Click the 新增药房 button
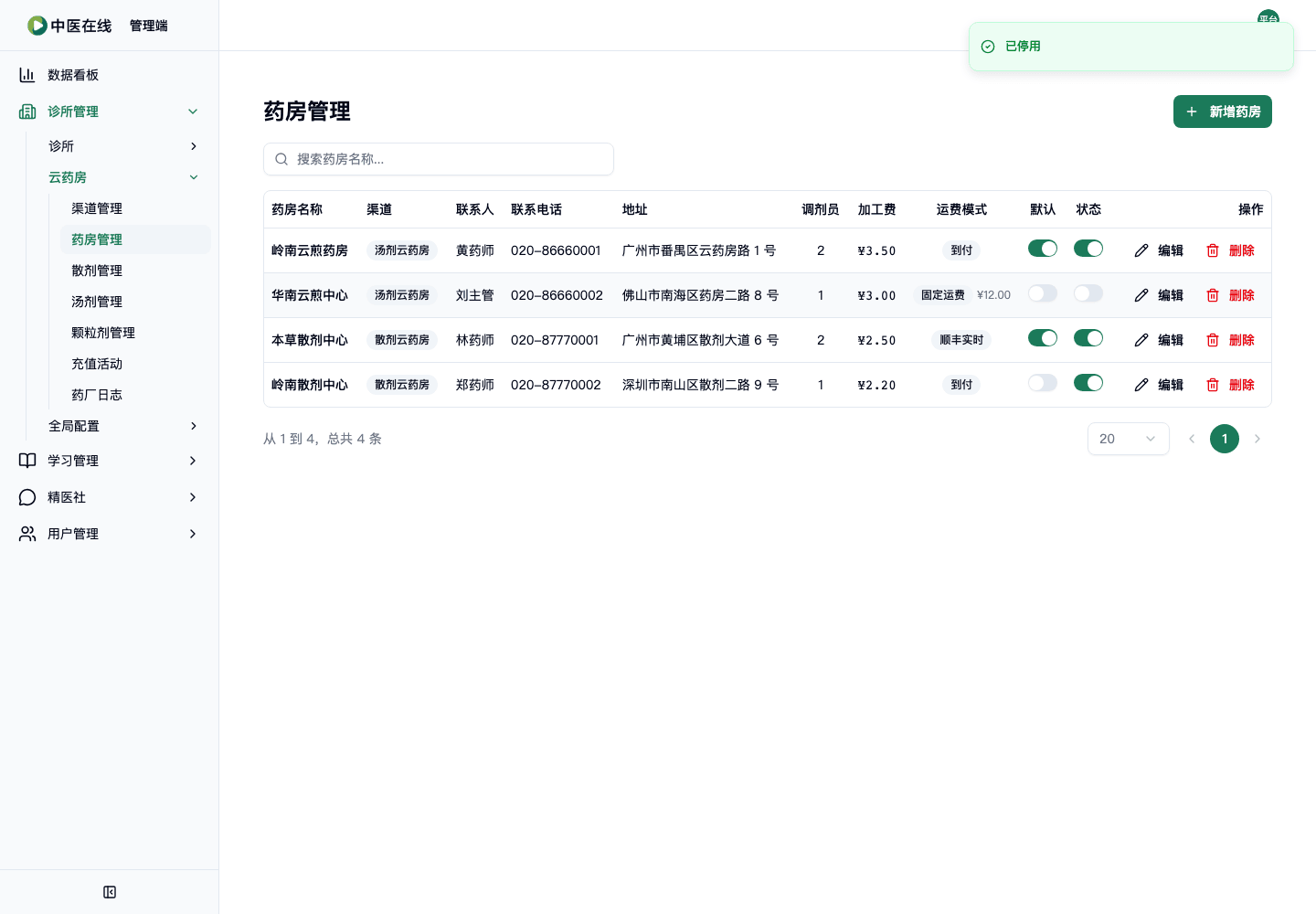 pyautogui.click(x=1223, y=112)
